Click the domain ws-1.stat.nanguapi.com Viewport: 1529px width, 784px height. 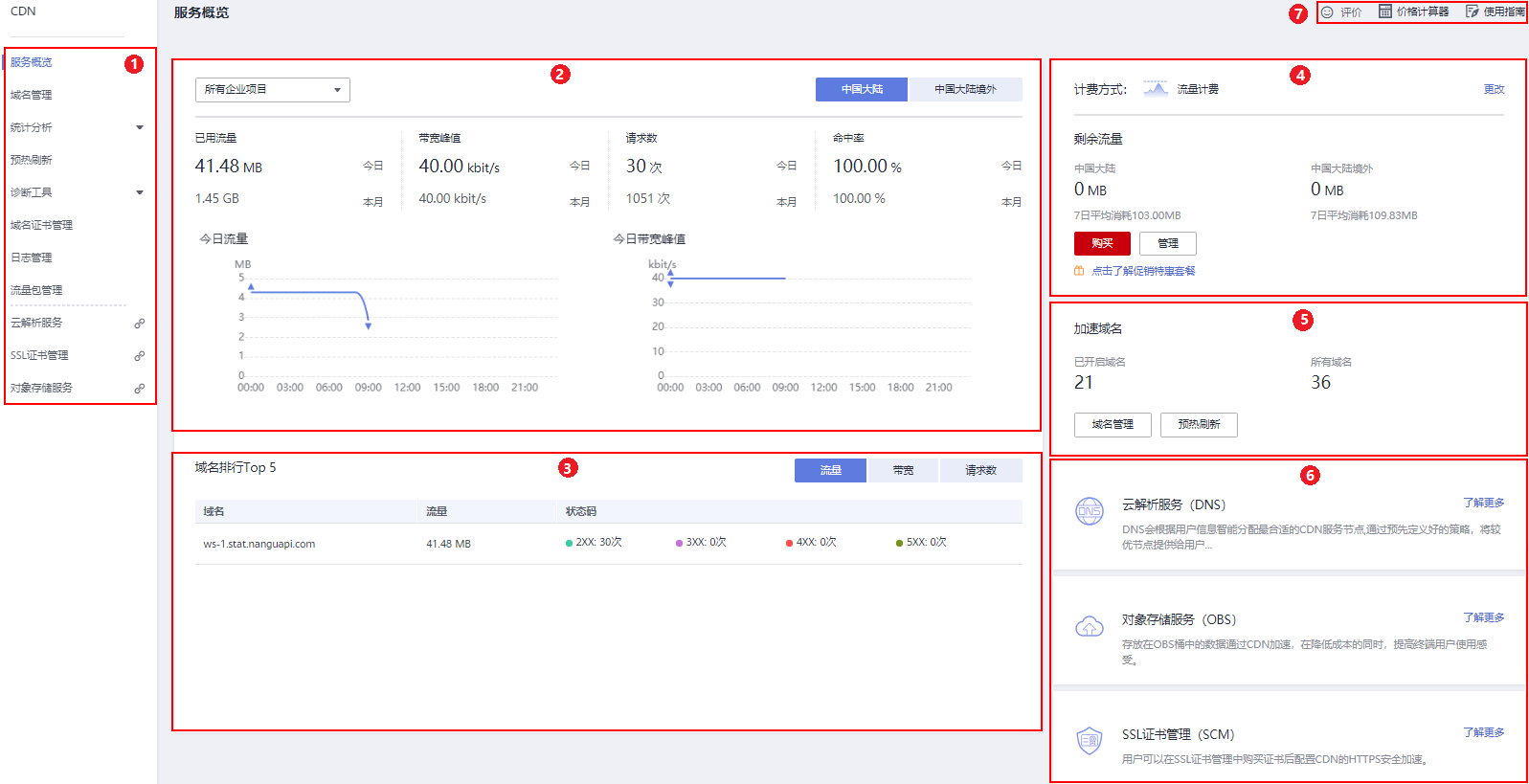pos(259,544)
